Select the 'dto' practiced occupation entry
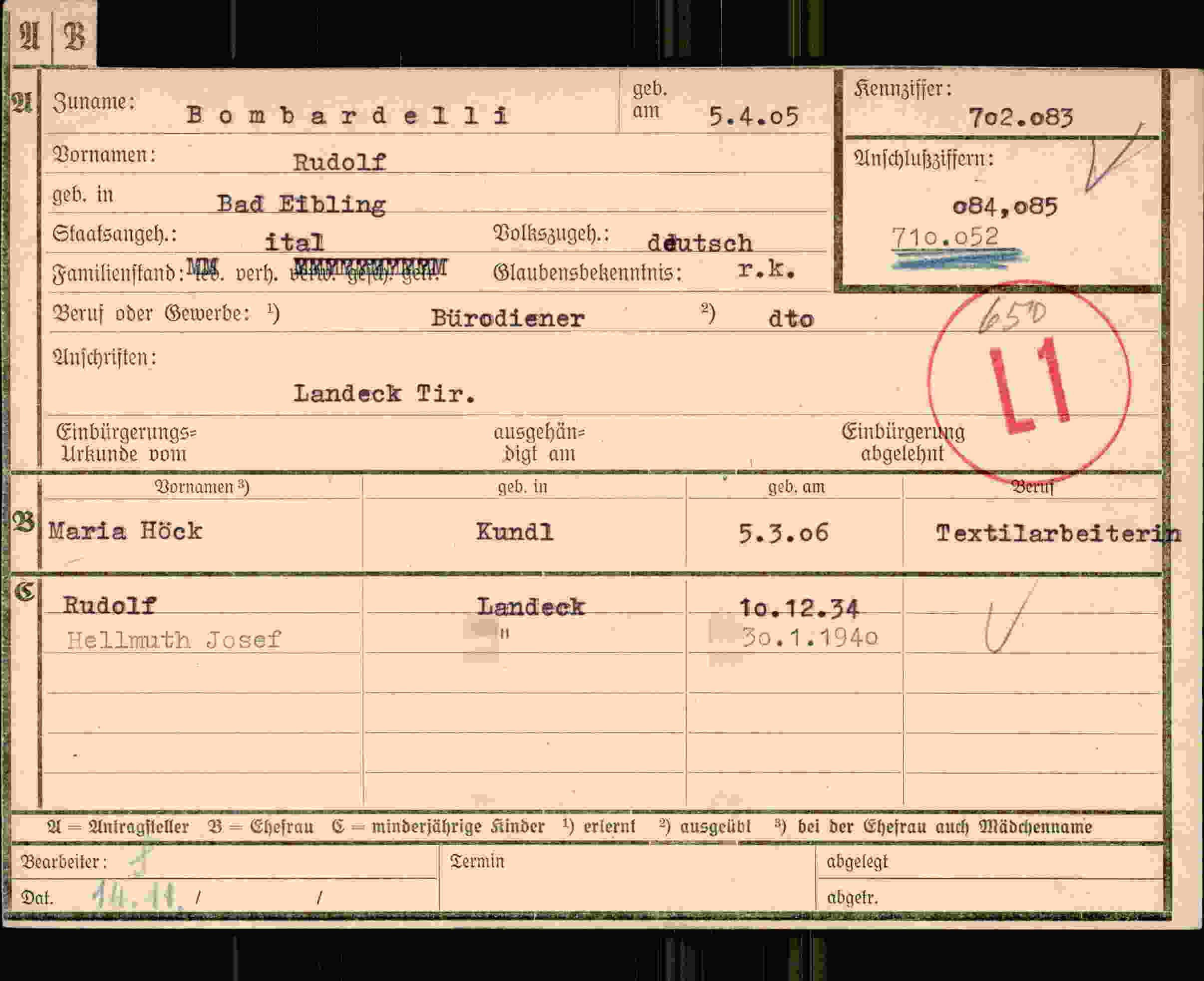The width and height of the screenshot is (1204, 981). click(x=791, y=319)
